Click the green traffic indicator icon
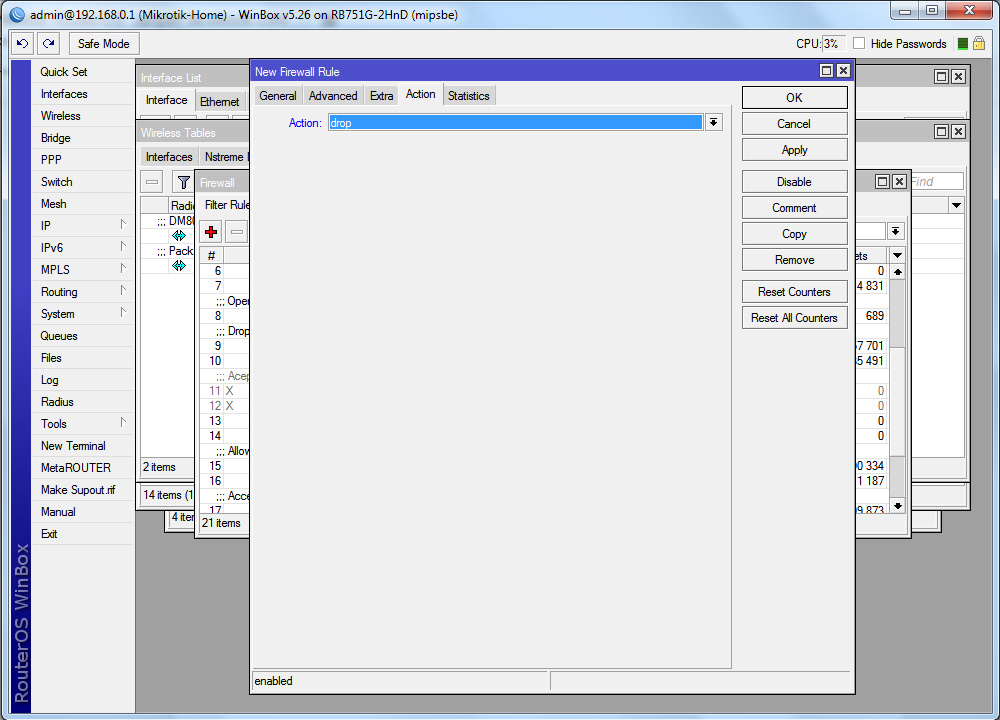This screenshot has width=1000, height=720. tap(962, 44)
